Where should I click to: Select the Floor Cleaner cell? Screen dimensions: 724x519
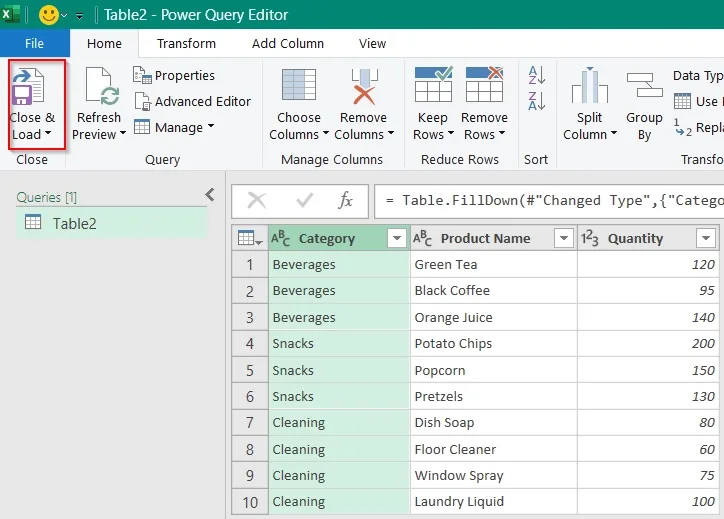click(494, 449)
